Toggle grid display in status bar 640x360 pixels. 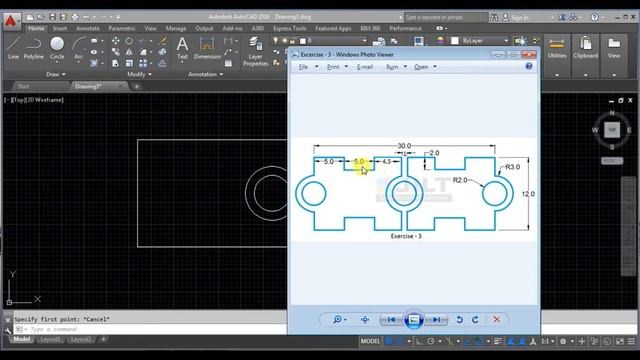(x=389, y=341)
